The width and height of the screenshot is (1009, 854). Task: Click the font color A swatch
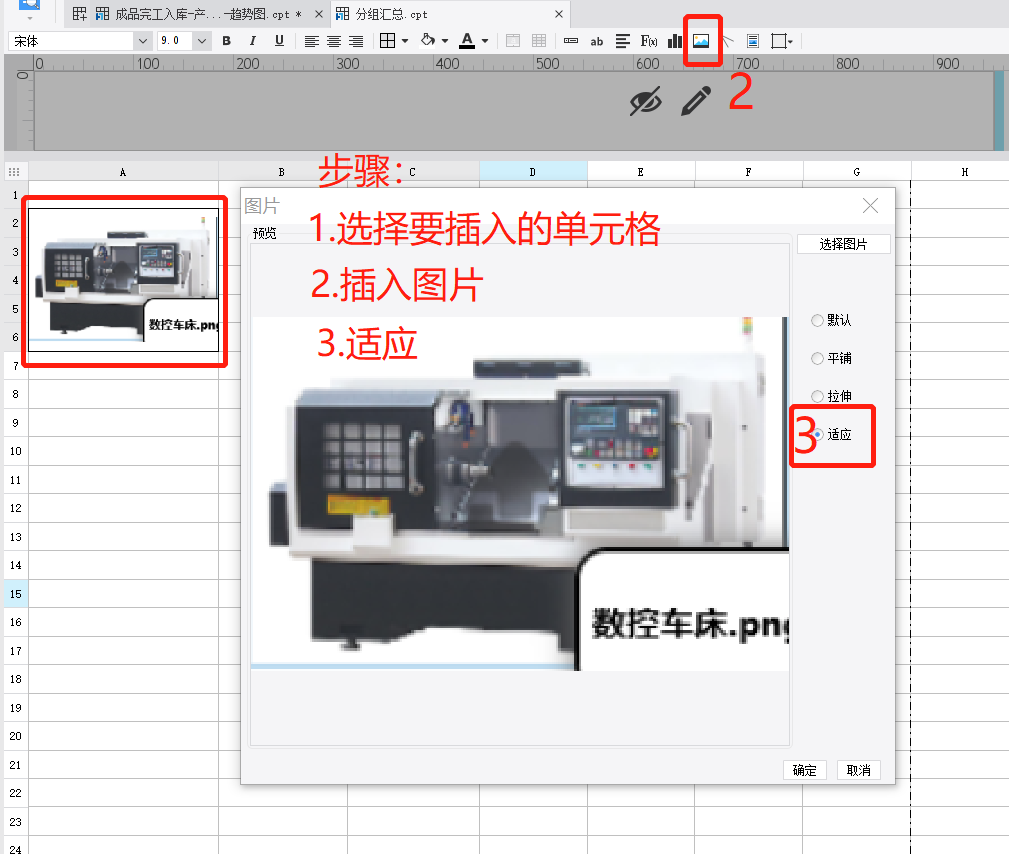[x=467, y=41]
